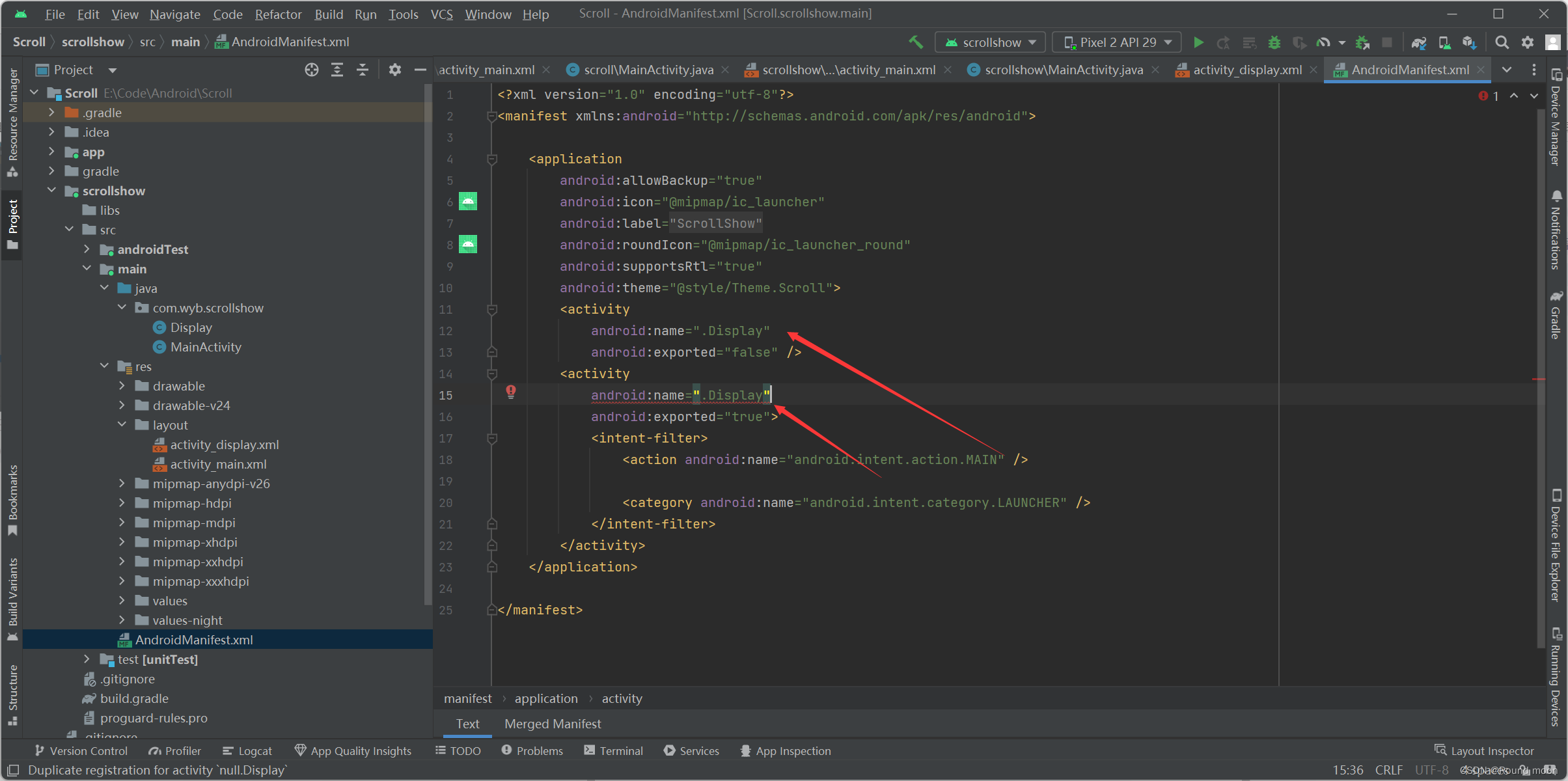This screenshot has width=1568, height=781.
Task: Toggle the Structure tool window
Action: [12, 694]
